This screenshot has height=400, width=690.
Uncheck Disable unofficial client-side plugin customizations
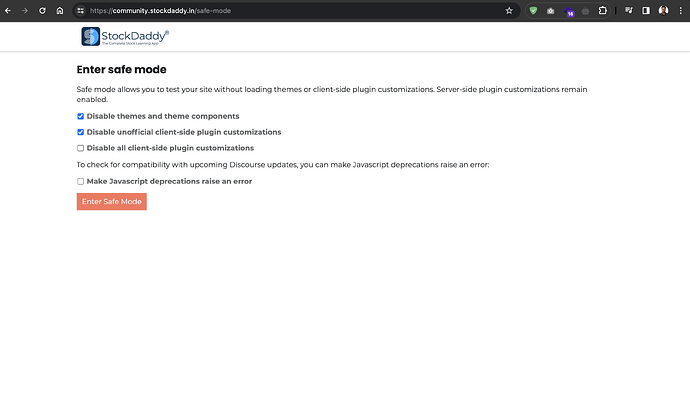81,132
